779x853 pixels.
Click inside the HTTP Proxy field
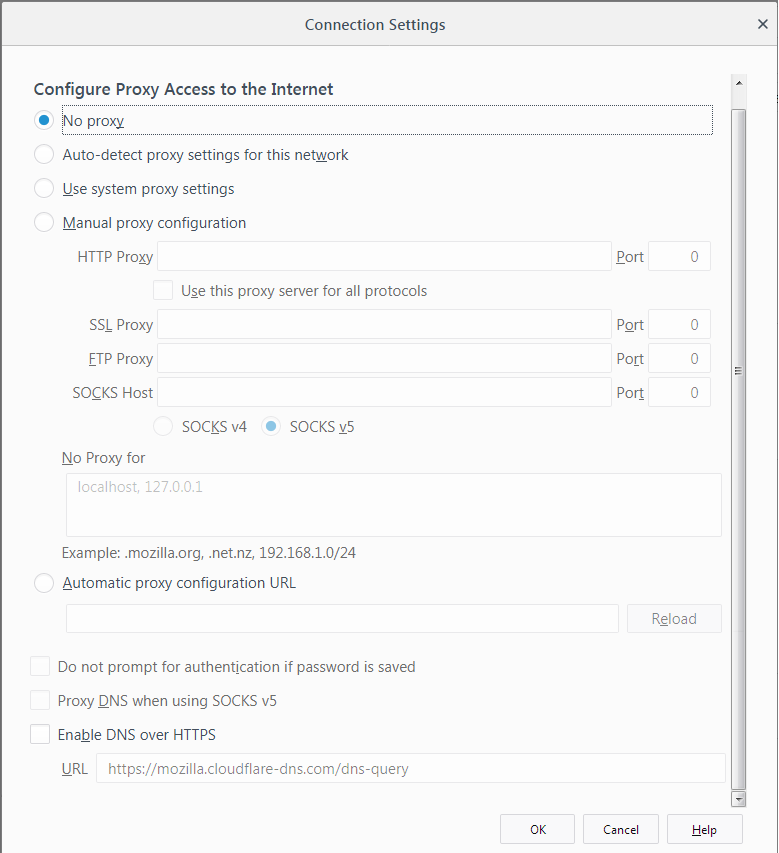coord(384,256)
